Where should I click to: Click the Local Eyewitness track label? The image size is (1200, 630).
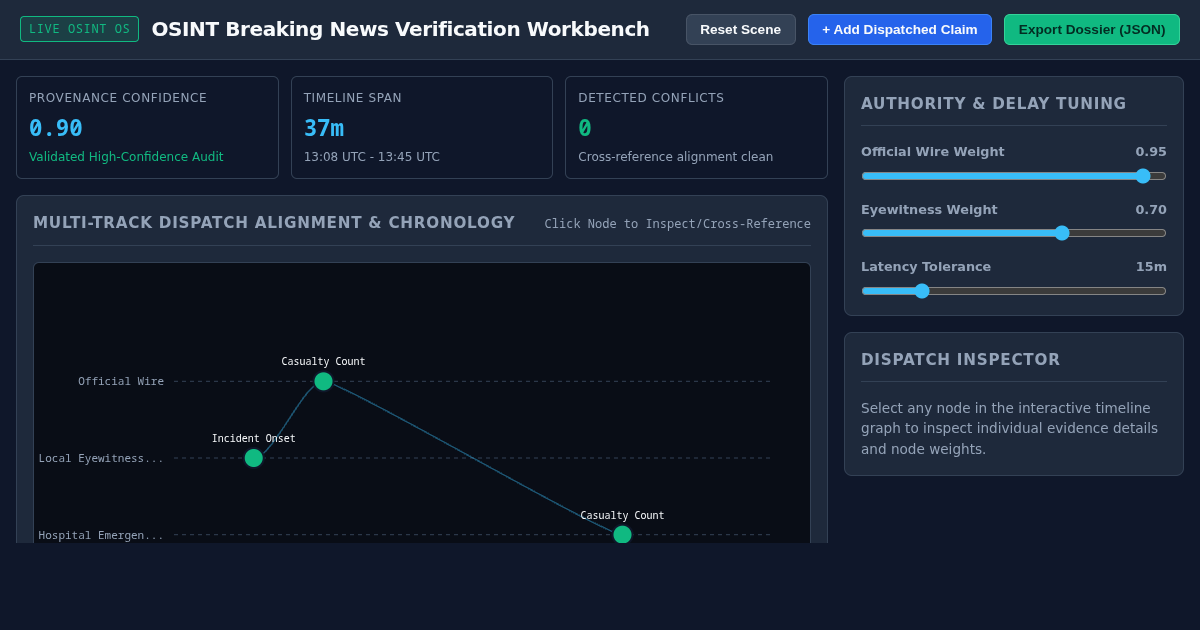point(101,458)
